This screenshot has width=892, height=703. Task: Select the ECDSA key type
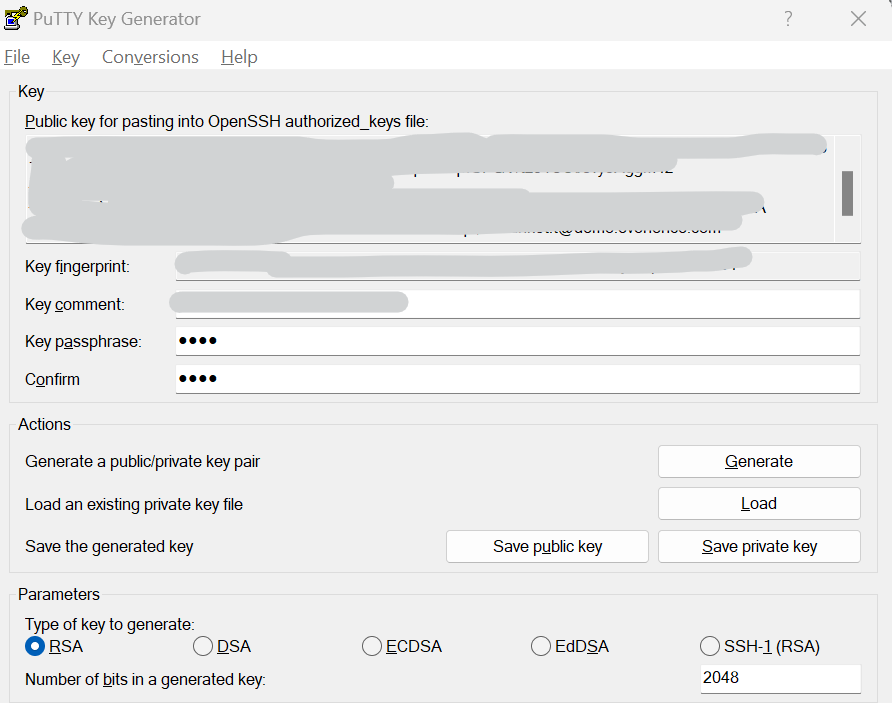coord(371,646)
